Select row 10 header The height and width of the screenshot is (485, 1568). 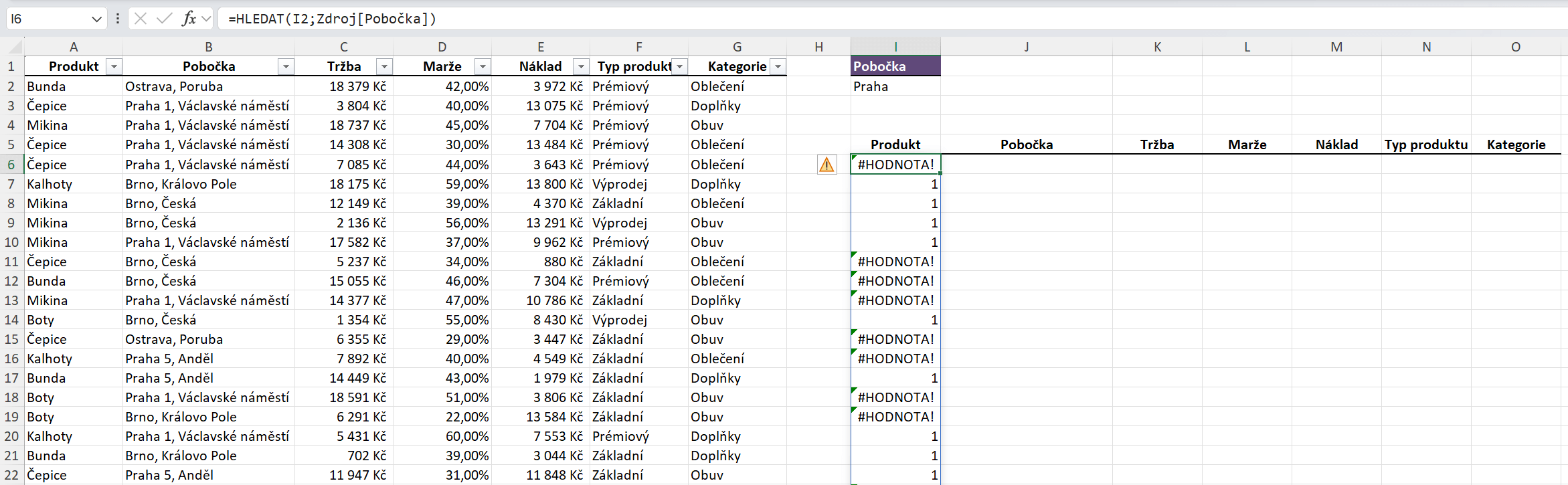click(x=11, y=242)
